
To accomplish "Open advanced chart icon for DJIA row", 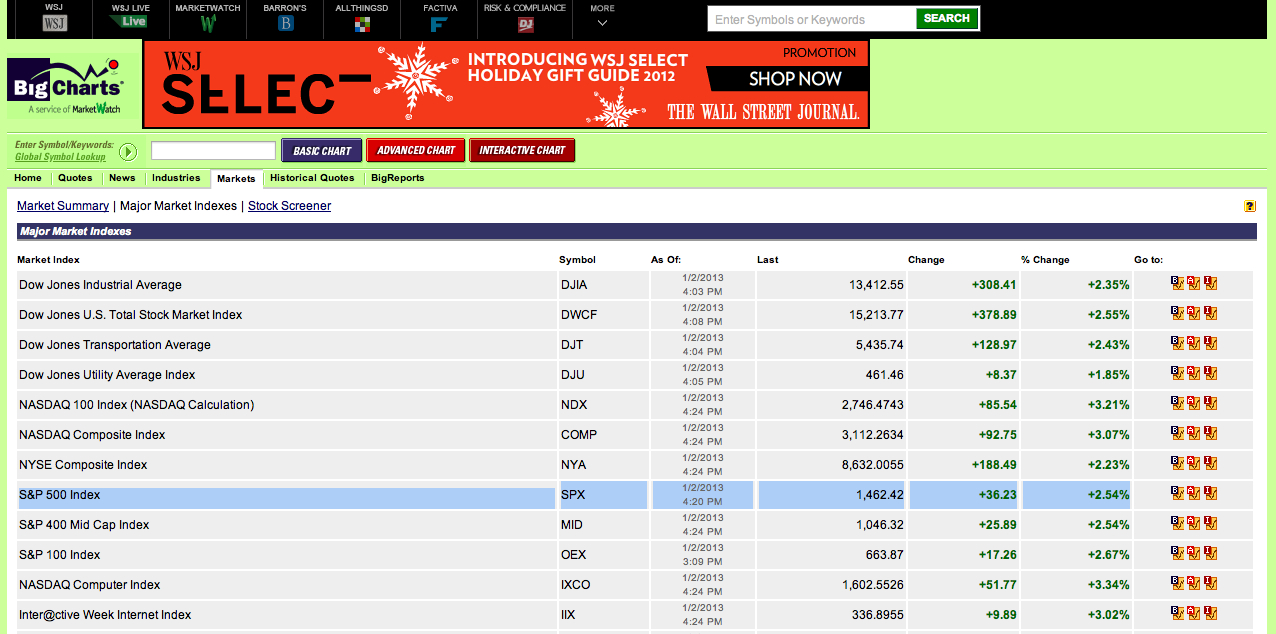I will click(x=1193, y=284).
